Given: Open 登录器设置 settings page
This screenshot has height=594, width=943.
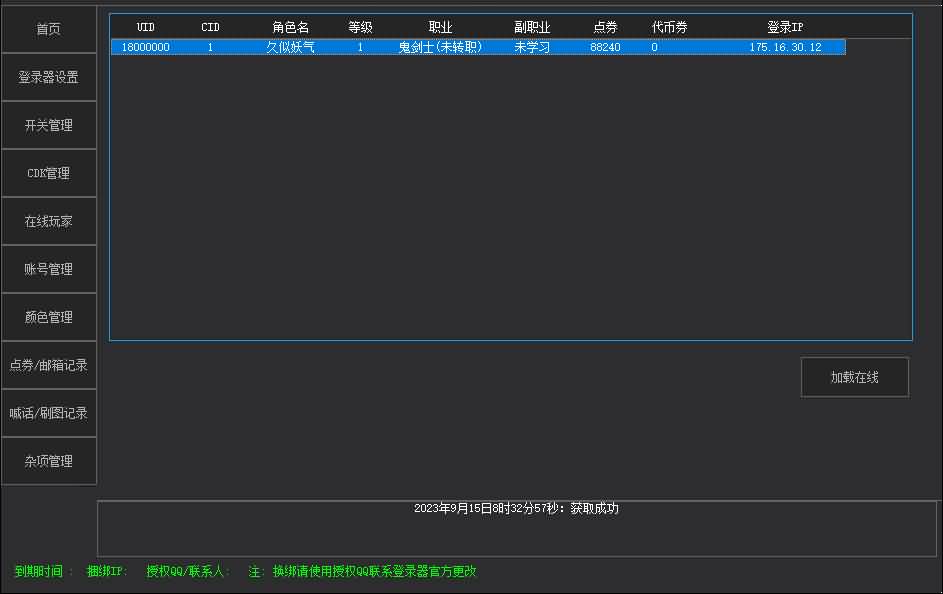Looking at the screenshot, I should (49, 77).
